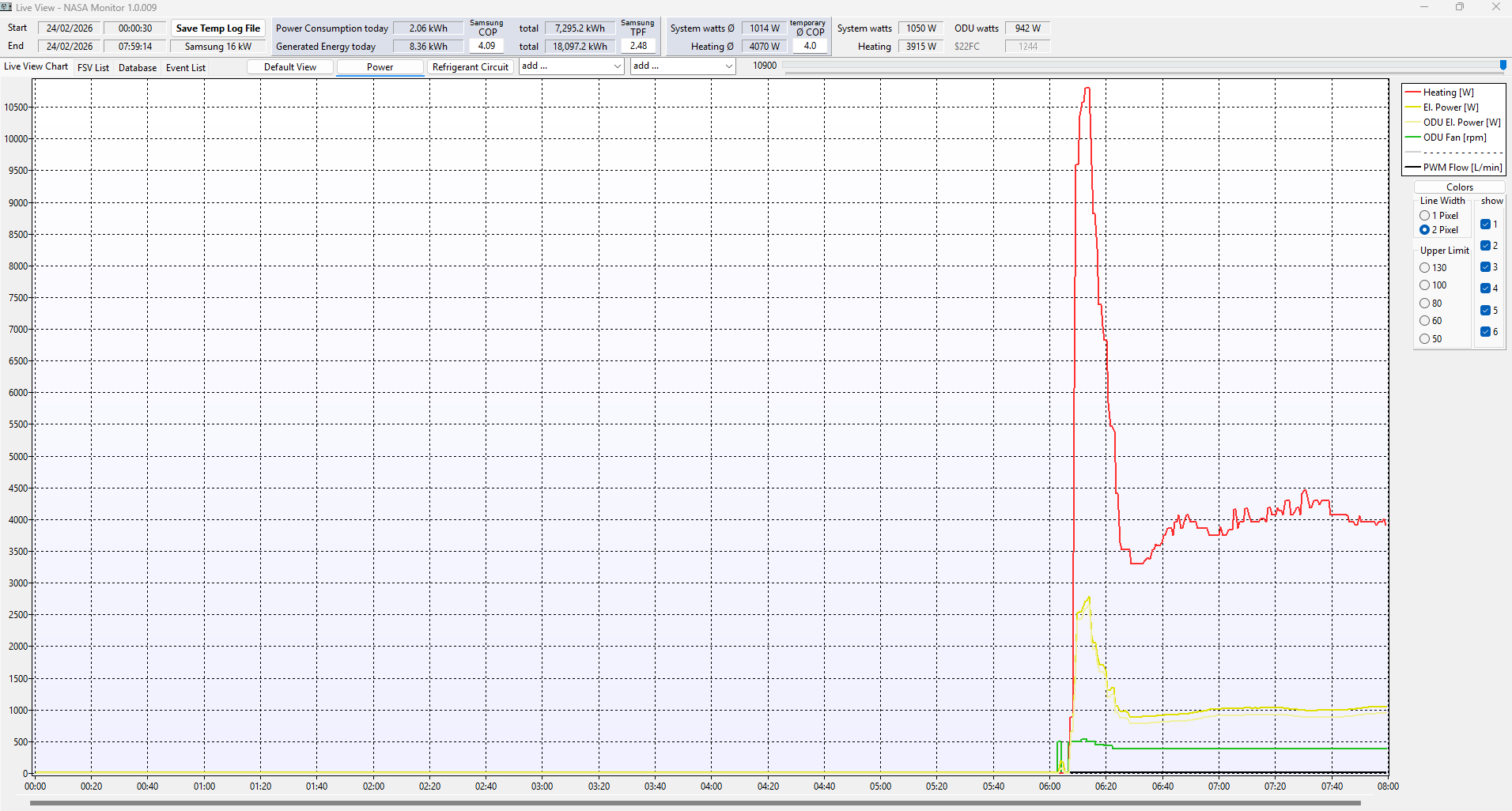
Task: Open the Event List tab
Action: pos(186,68)
